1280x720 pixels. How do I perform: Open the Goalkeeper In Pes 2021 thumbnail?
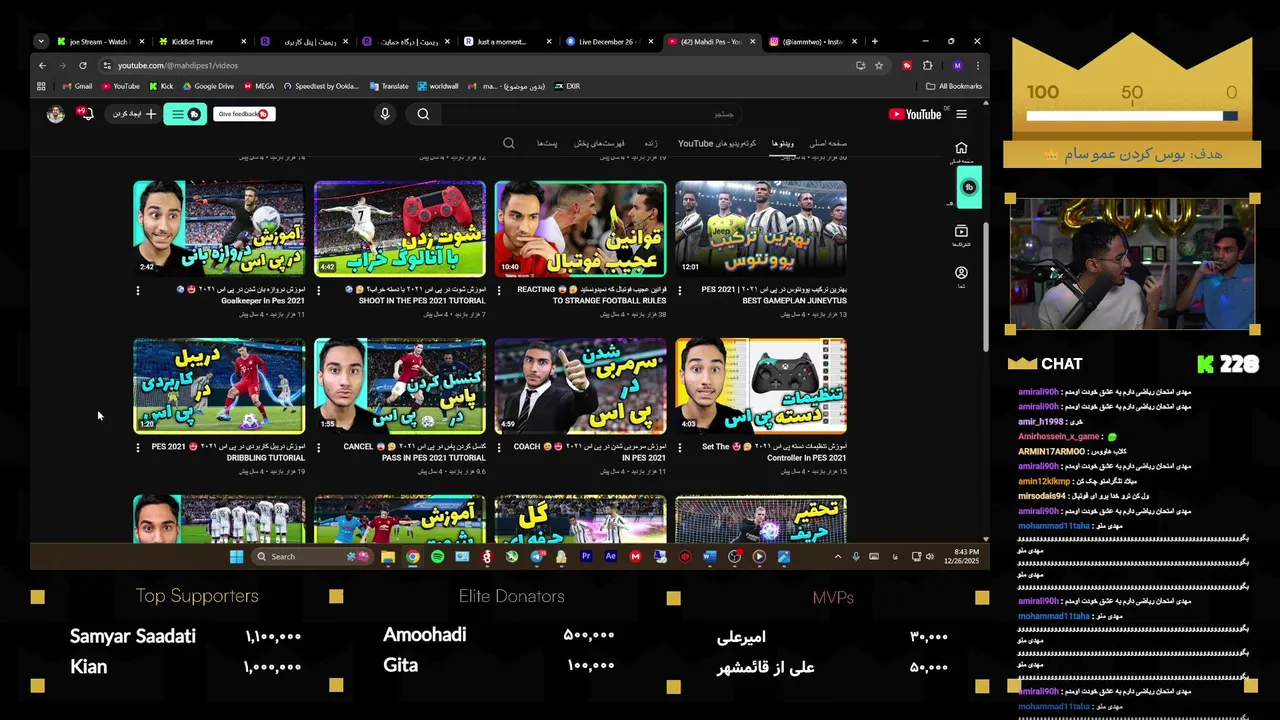tap(219, 229)
